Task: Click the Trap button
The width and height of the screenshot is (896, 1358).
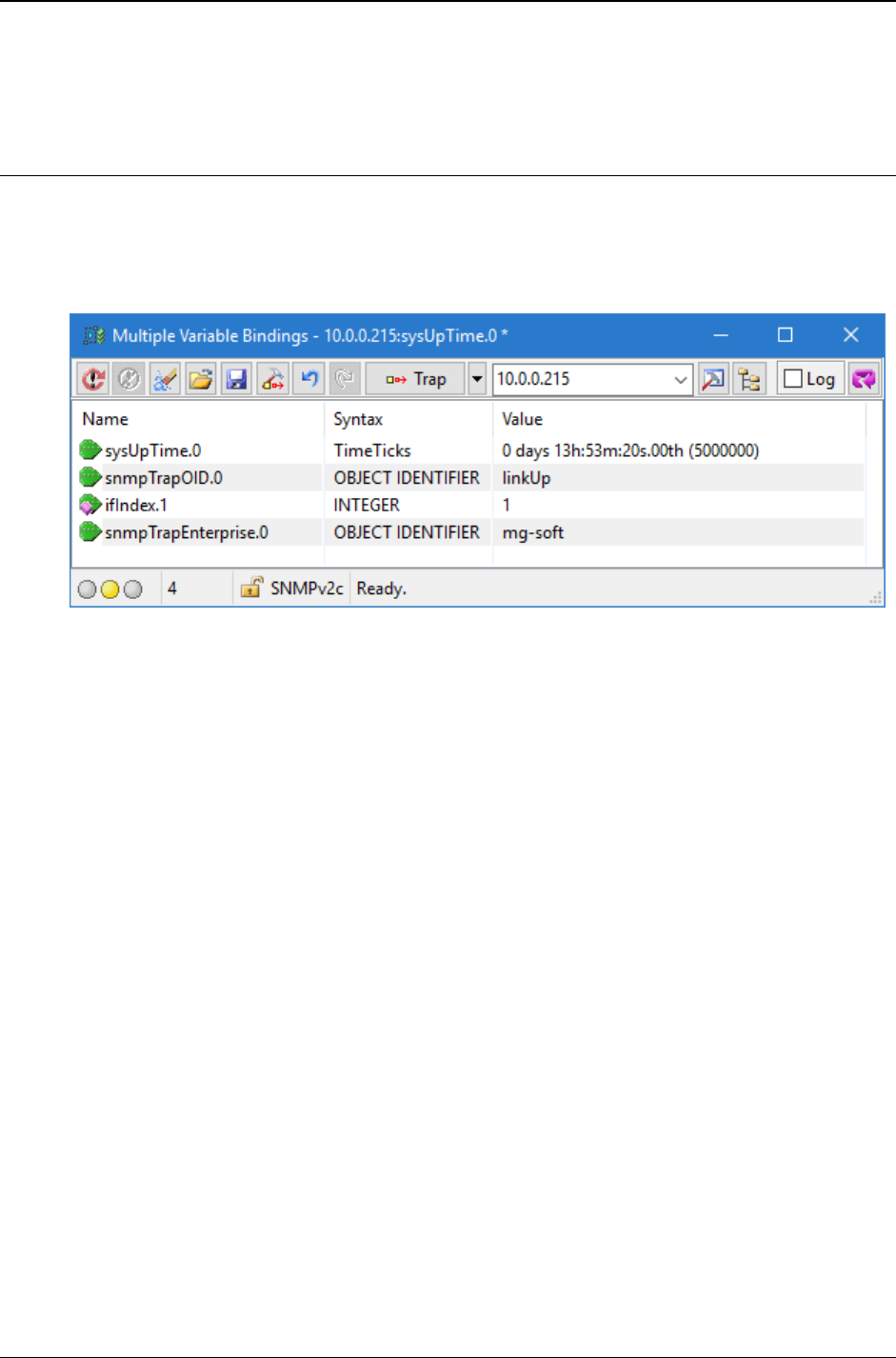Action: coord(415,379)
